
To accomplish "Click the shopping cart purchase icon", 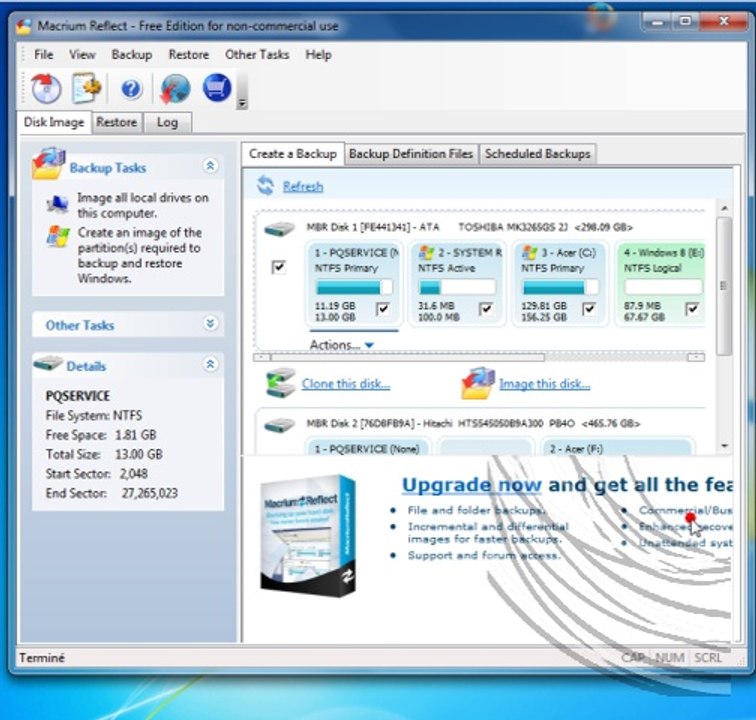I will (216, 88).
